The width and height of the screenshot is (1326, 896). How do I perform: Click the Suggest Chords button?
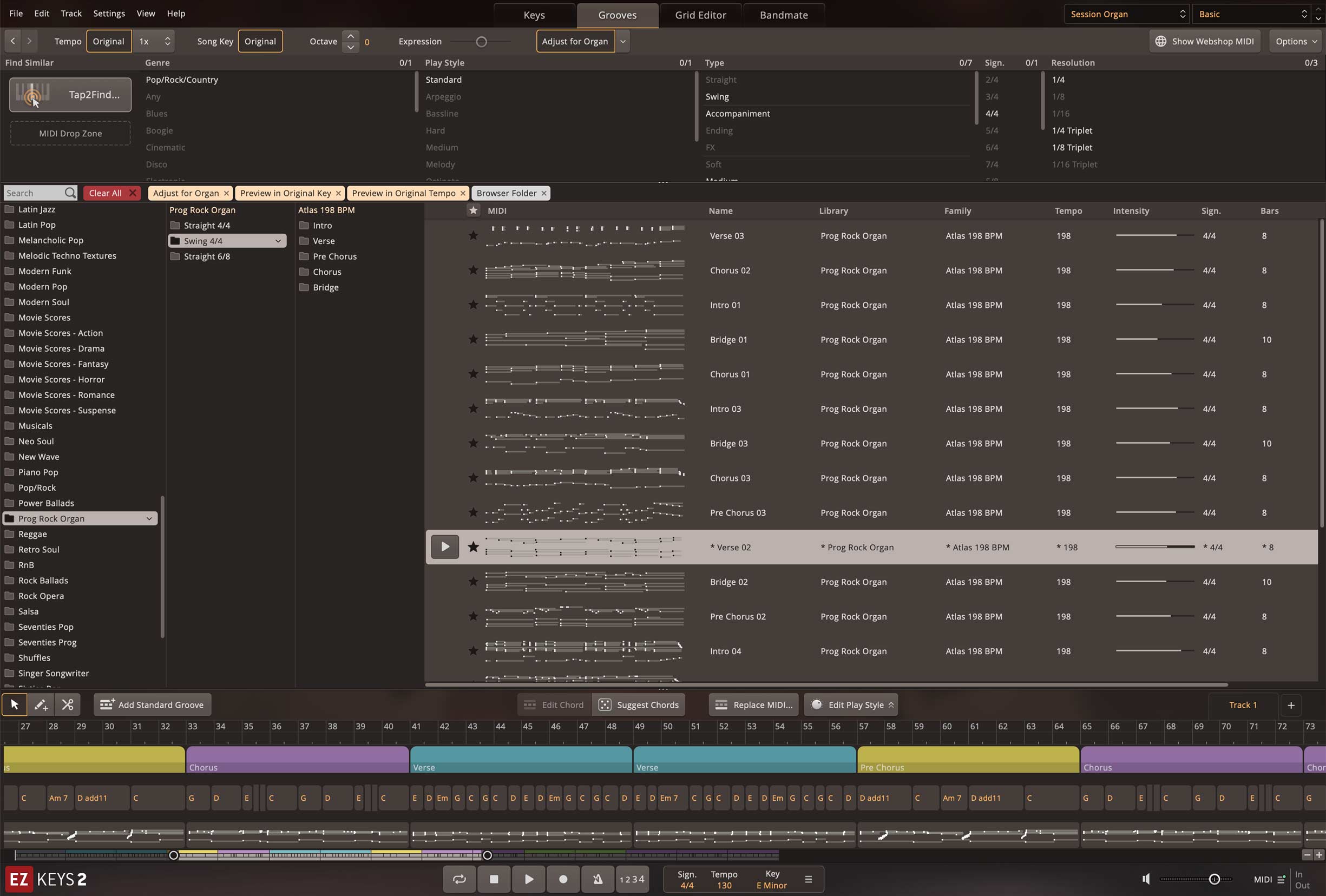639,705
